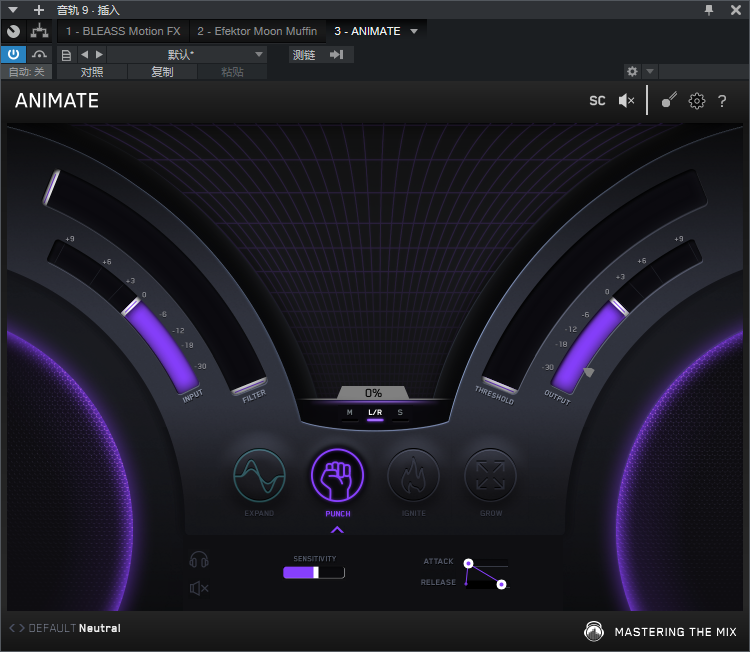The width and height of the screenshot is (750, 652).
Task: Open the ANIMATE tab dropdown arrow
Action: point(414,32)
